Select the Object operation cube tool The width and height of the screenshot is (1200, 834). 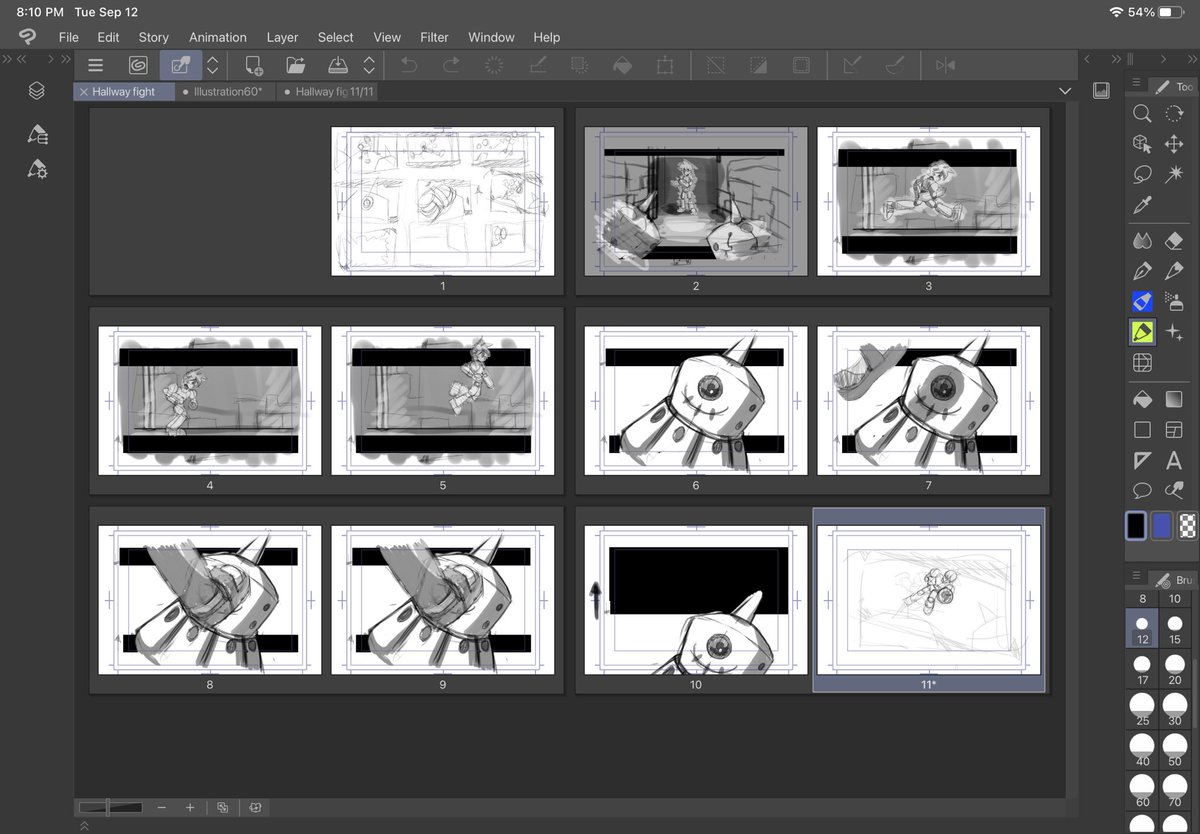(1142, 144)
